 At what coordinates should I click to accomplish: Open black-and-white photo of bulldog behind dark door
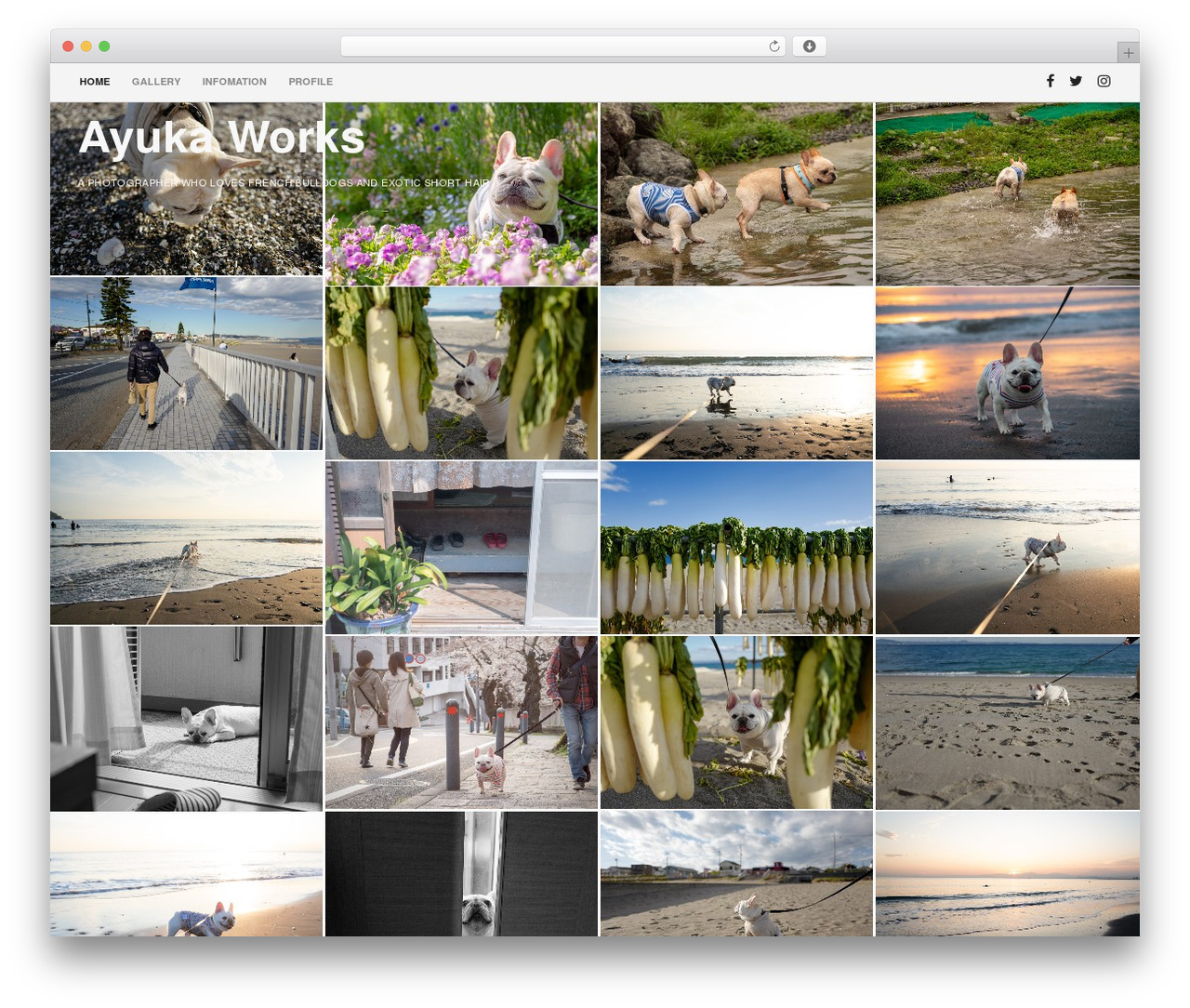point(462,874)
